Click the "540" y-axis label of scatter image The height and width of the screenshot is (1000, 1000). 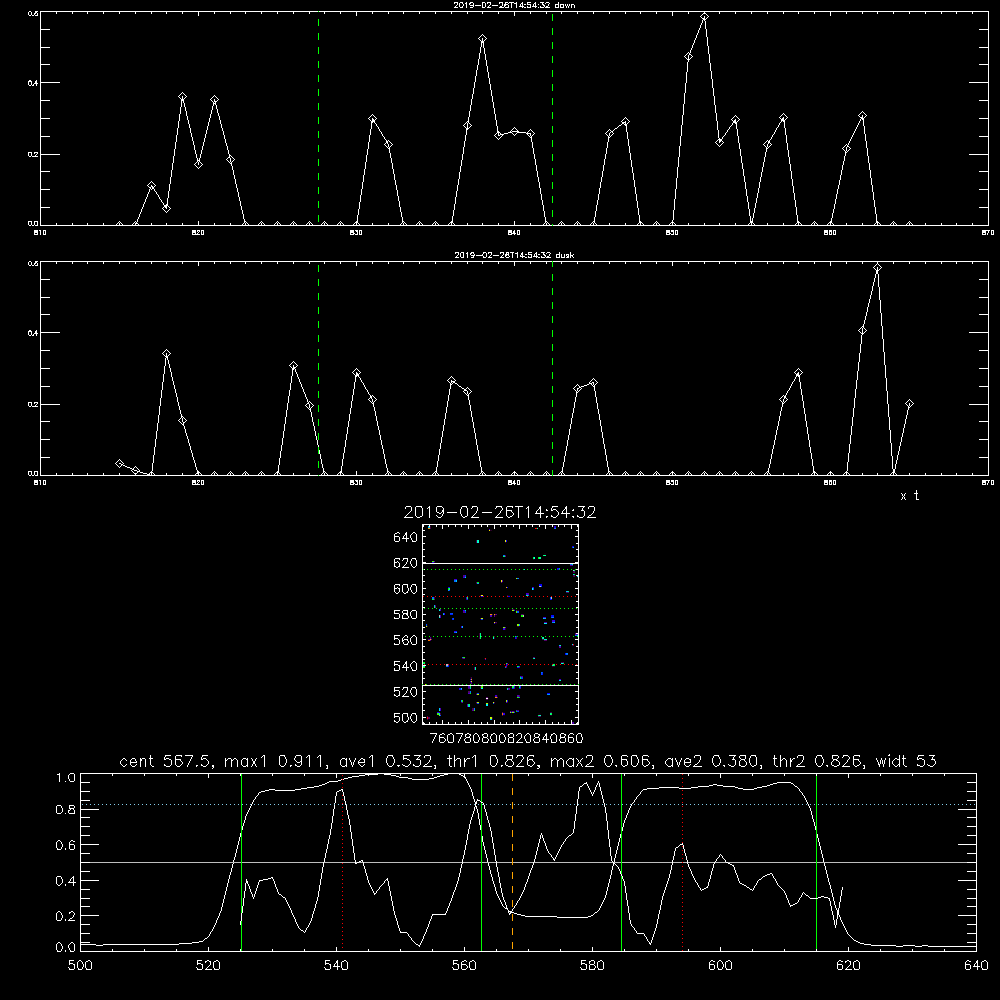pos(406,666)
